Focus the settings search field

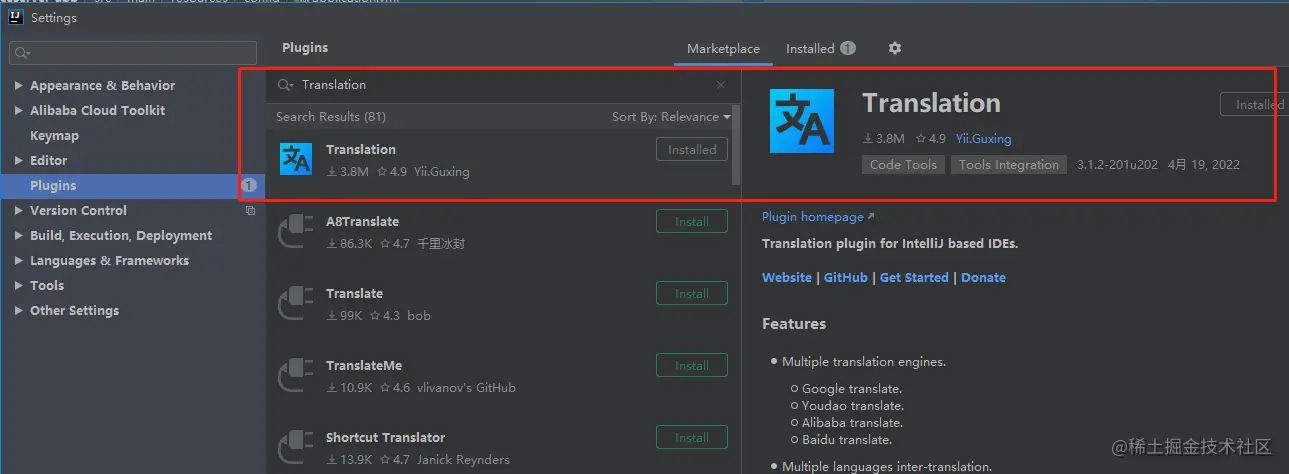(133, 52)
